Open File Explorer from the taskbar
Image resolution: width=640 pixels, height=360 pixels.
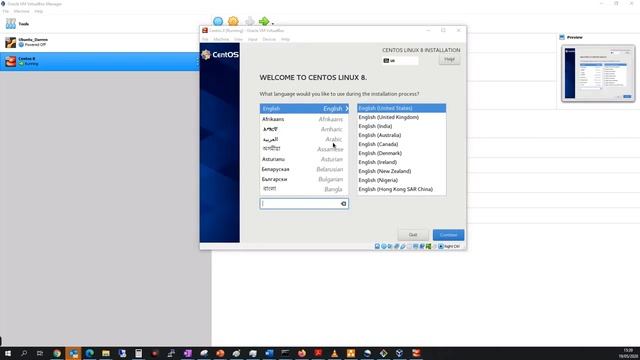coord(106,353)
